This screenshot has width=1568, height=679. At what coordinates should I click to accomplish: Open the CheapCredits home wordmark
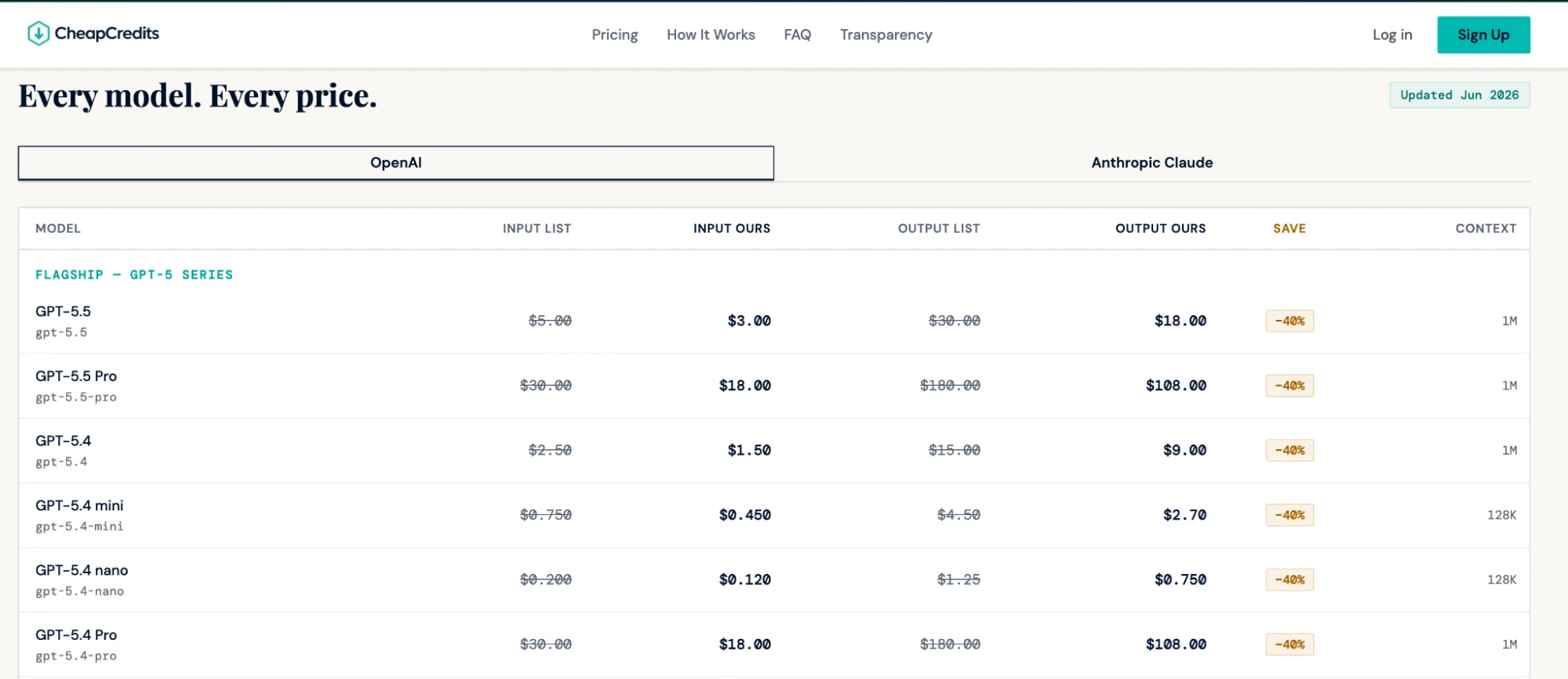(107, 34)
